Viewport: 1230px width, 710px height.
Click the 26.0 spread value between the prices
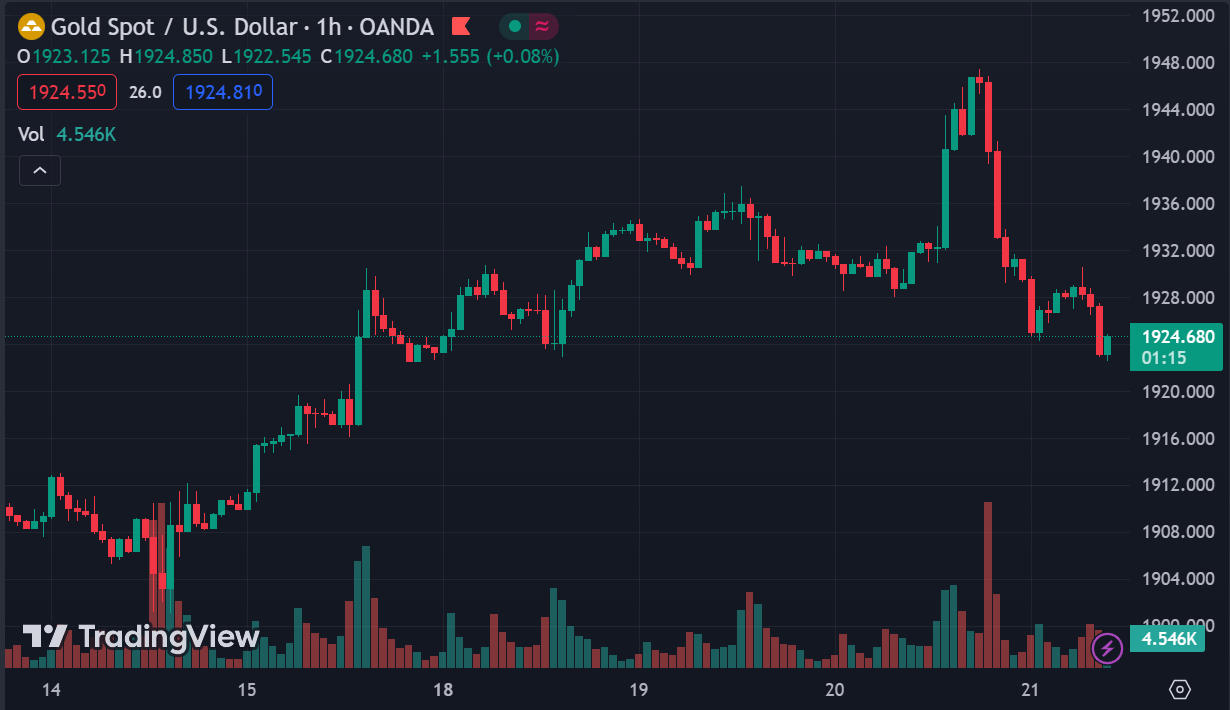point(145,92)
